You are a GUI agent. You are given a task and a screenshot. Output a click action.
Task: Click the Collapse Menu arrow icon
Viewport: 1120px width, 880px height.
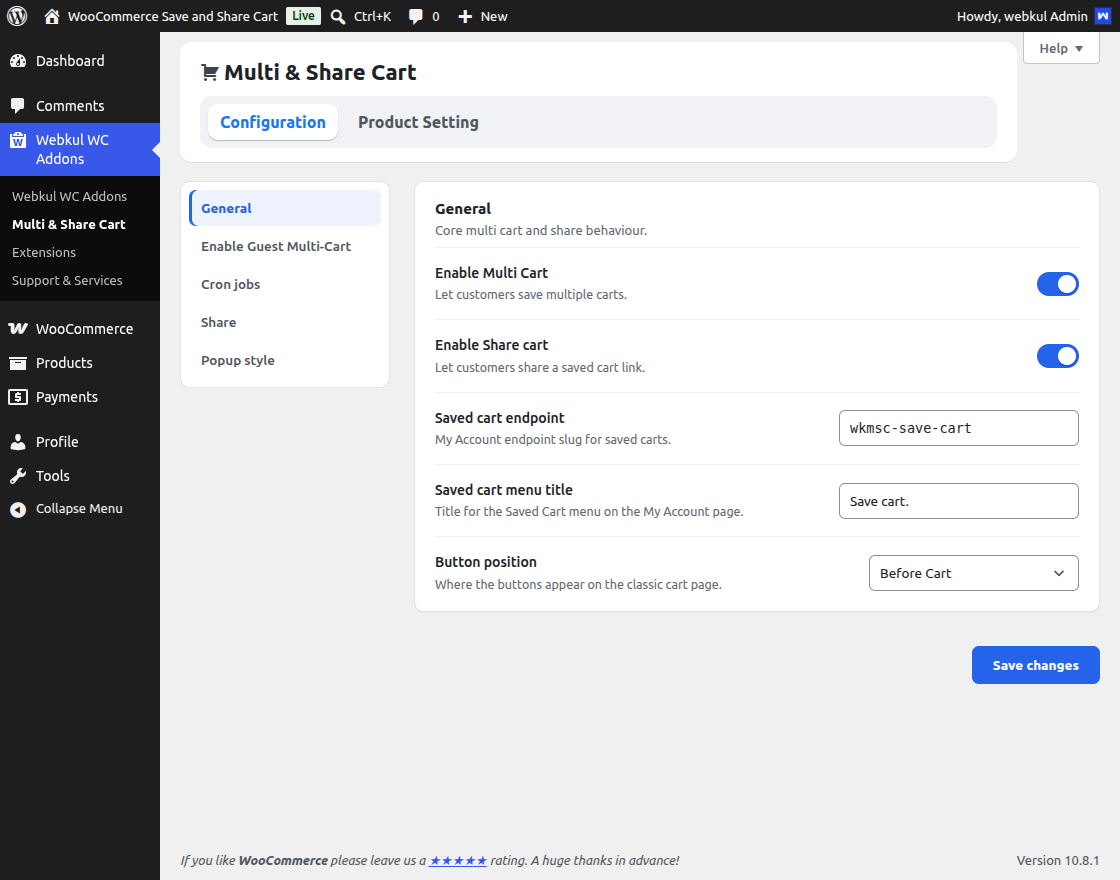tap(18, 509)
